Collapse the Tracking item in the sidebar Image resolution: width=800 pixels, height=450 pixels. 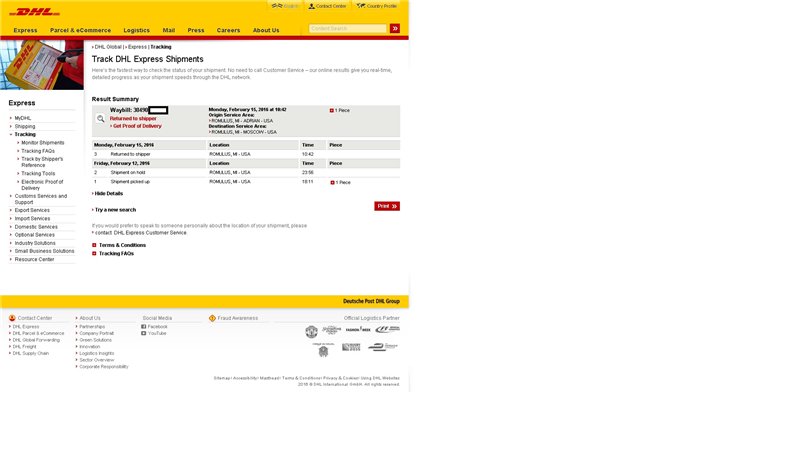(x=24, y=134)
